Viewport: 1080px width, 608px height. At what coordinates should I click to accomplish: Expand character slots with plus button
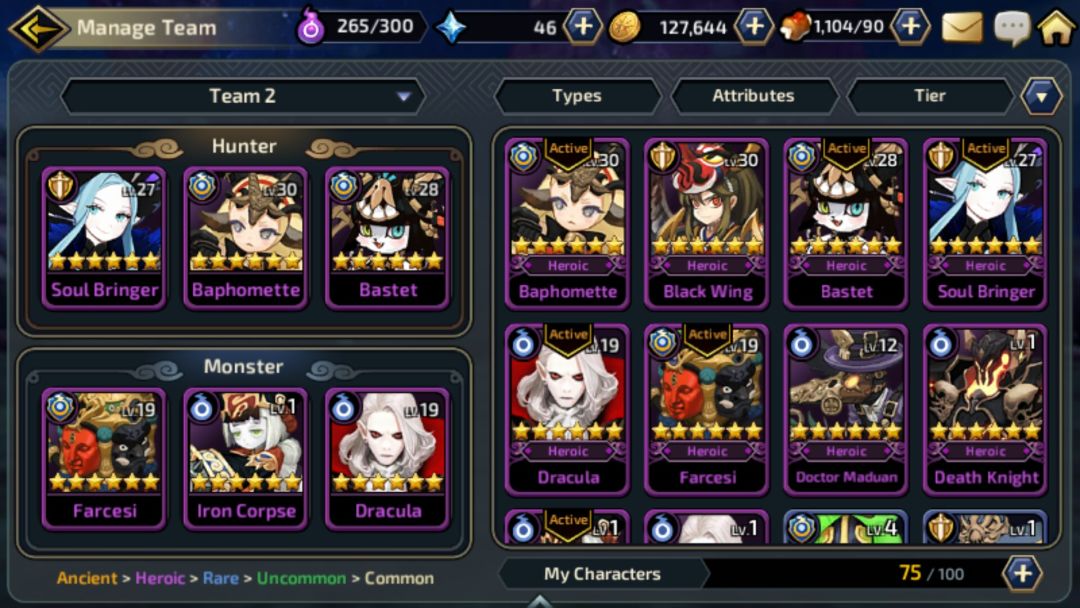click(x=1022, y=573)
